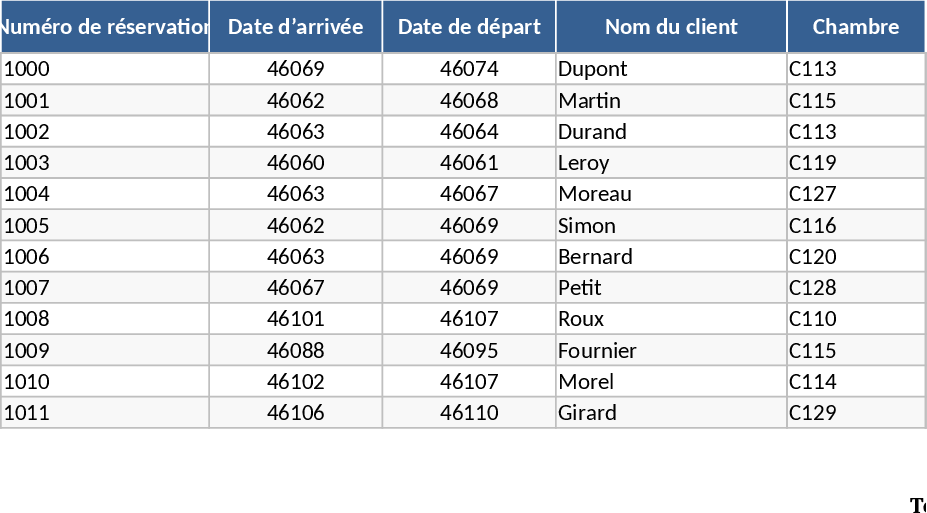Click the room cell C116
This screenshot has width=927, height=513.
coord(855,226)
